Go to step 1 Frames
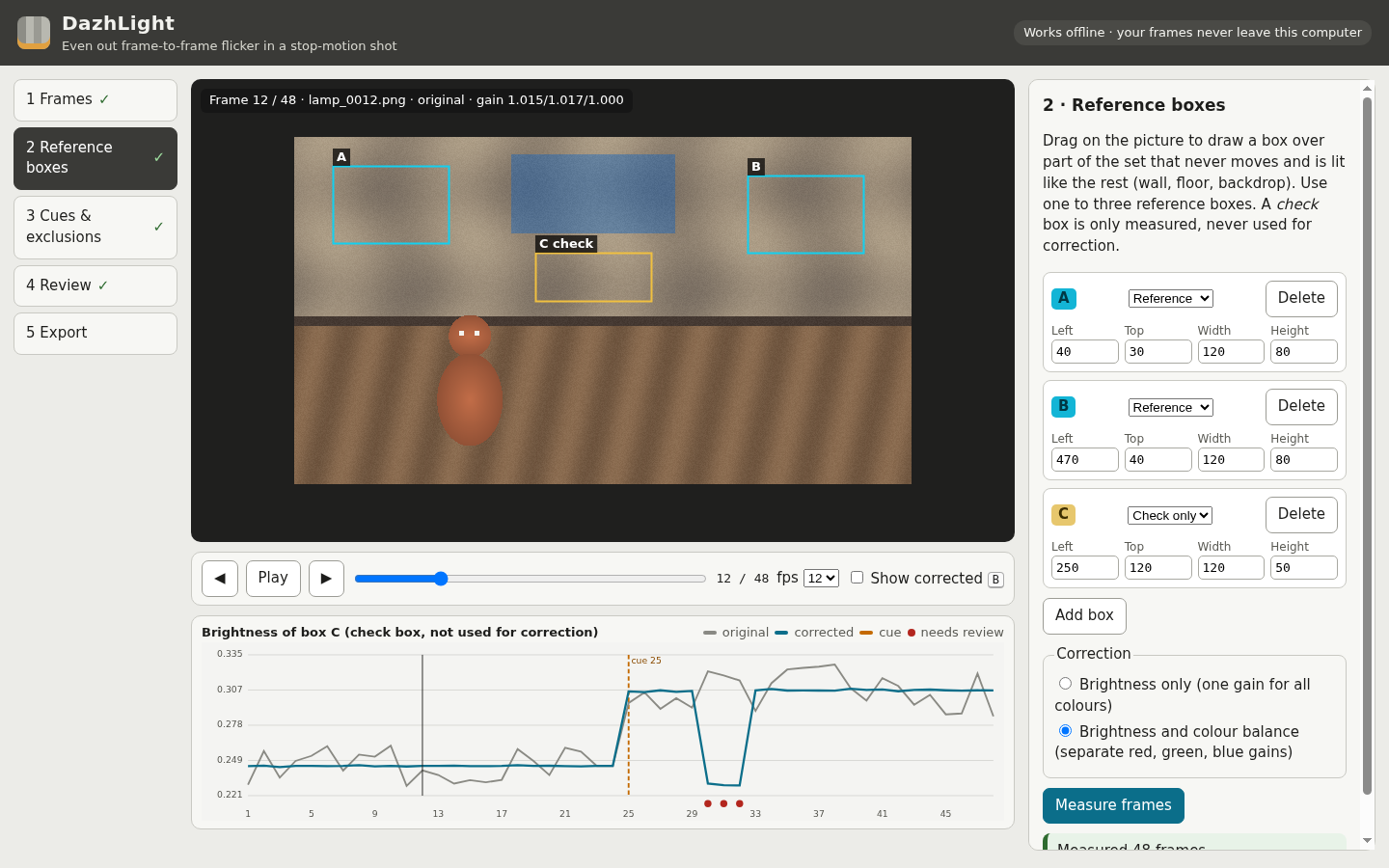Screen dimensions: 1389x868 click(95, 100)
